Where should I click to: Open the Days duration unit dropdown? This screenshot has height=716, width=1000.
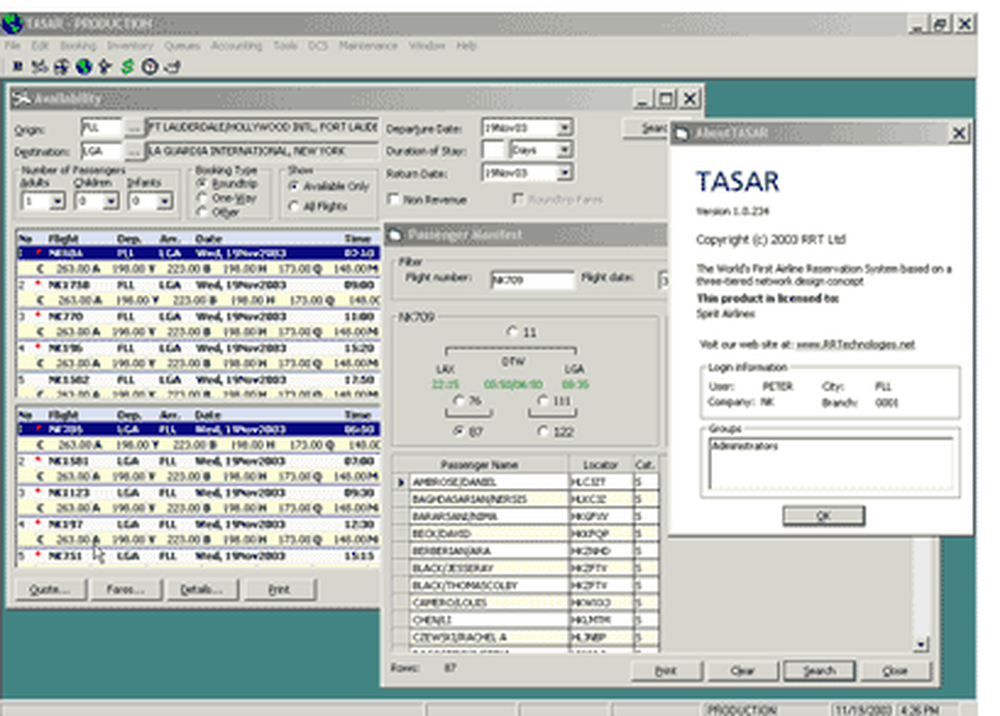[x=564, y=150]
